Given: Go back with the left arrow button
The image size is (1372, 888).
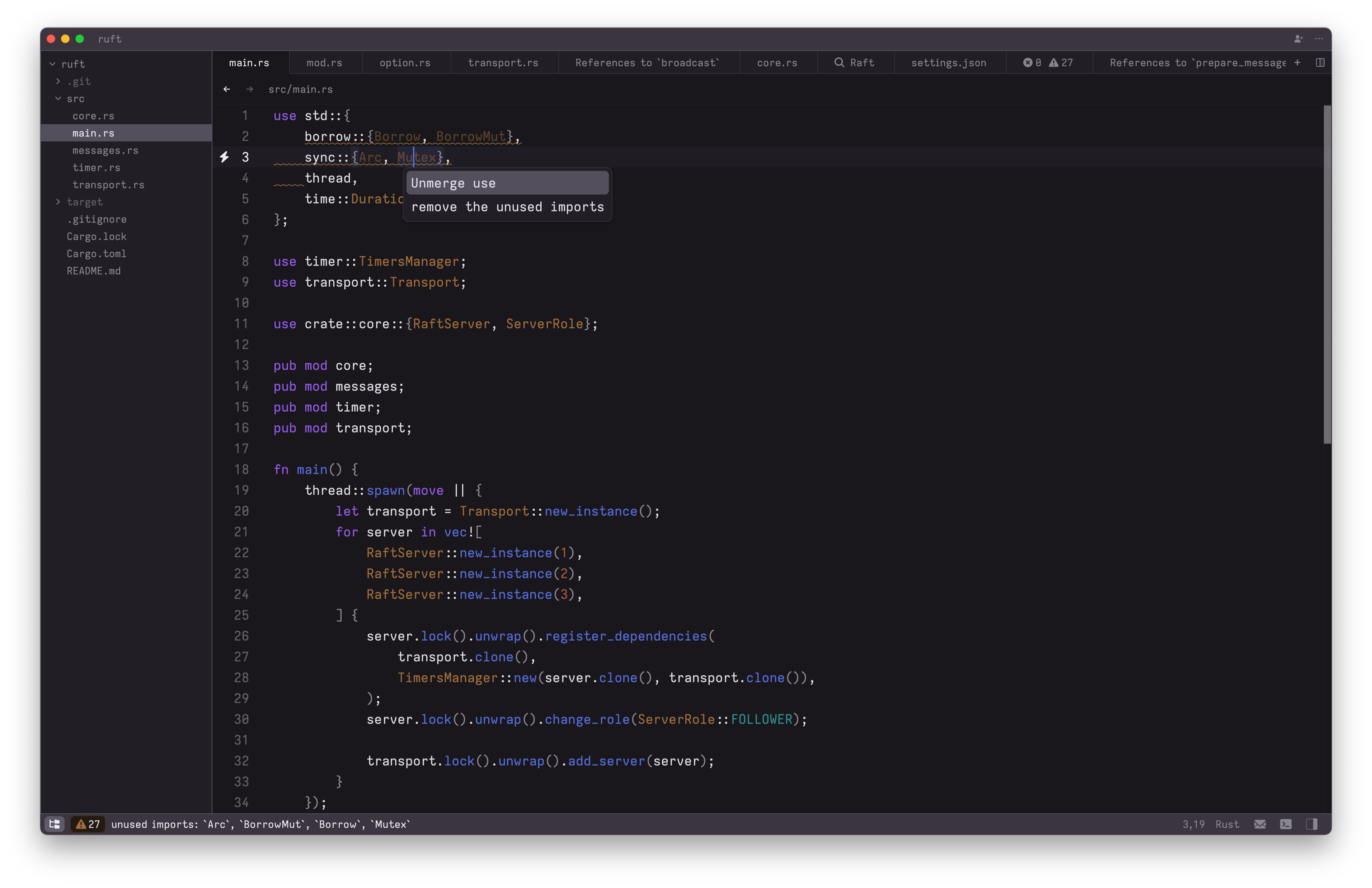Looking at the screenshot, I should [226, 89].
